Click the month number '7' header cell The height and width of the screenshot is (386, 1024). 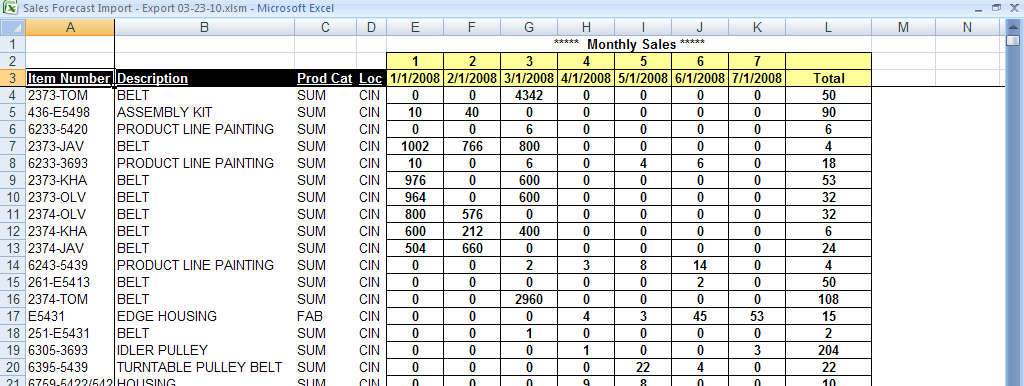point(757,61)
